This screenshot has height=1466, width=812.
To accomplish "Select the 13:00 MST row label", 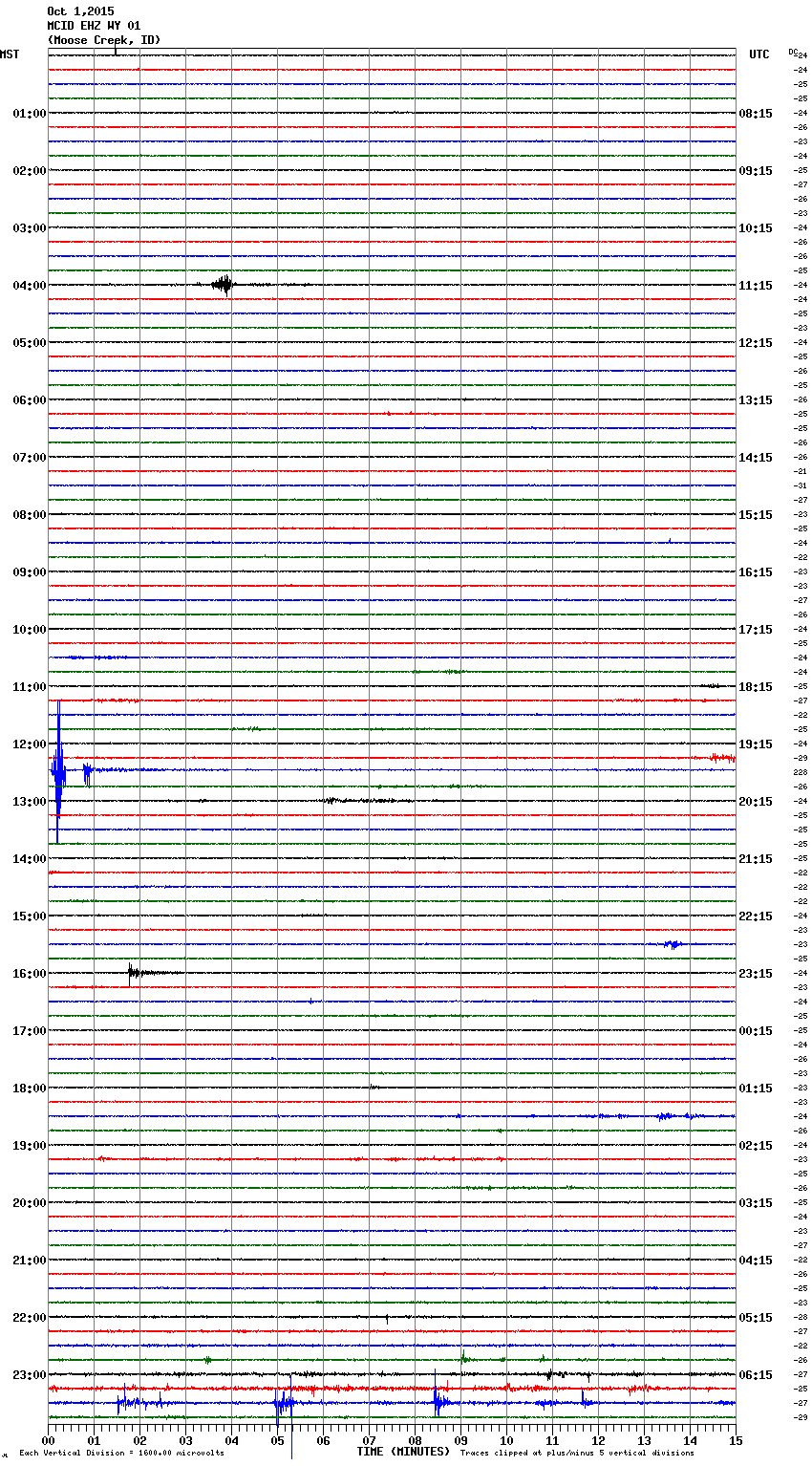I will tap(29, 802).
